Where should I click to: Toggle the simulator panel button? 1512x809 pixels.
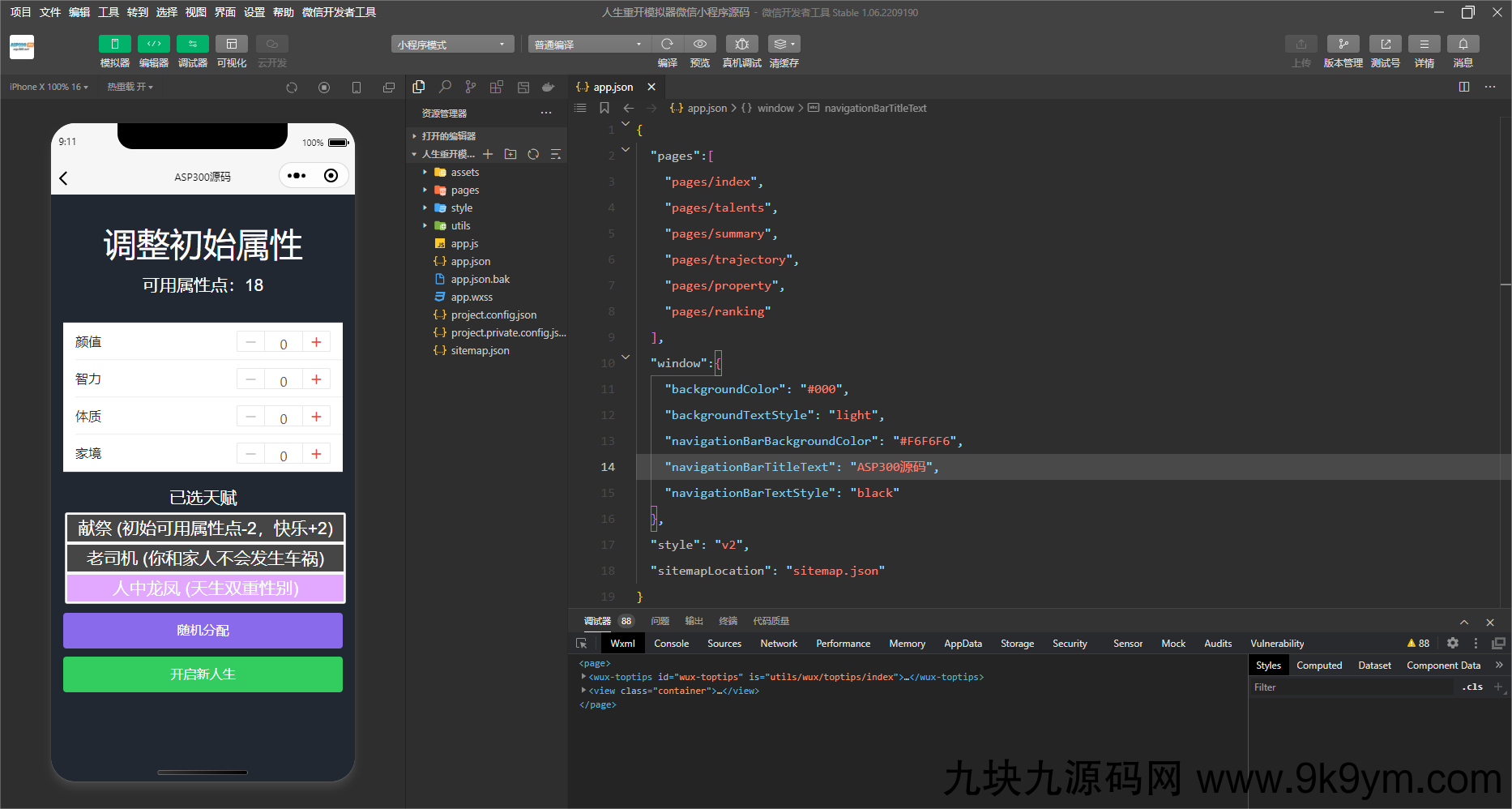(114, 44)
